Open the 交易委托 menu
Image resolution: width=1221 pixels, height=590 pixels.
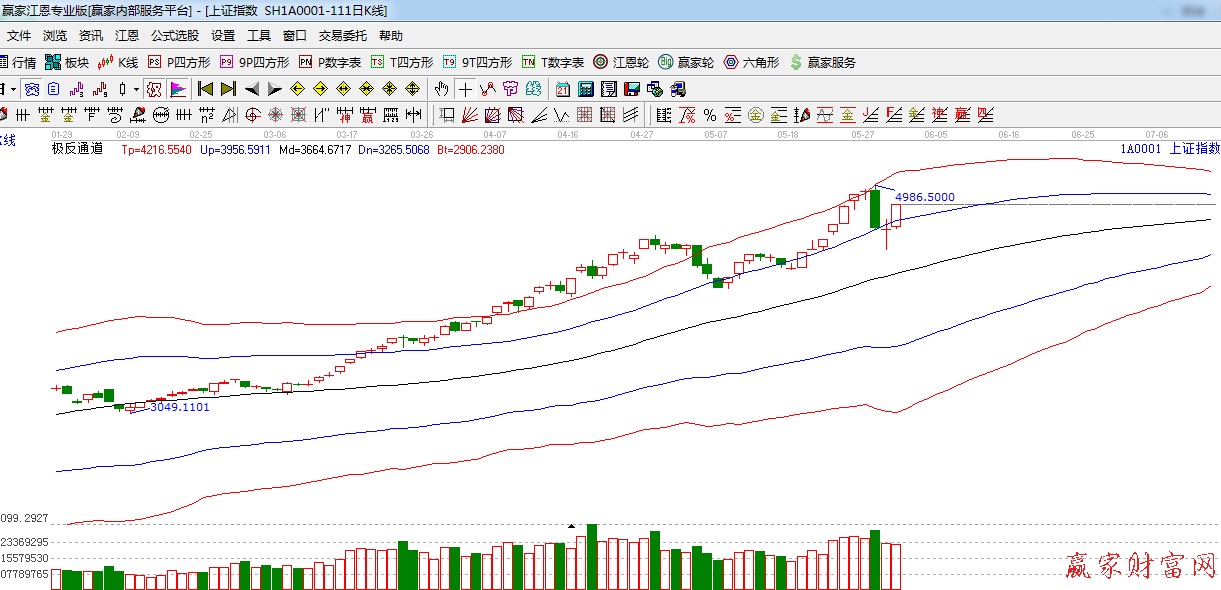coord(343,36)
